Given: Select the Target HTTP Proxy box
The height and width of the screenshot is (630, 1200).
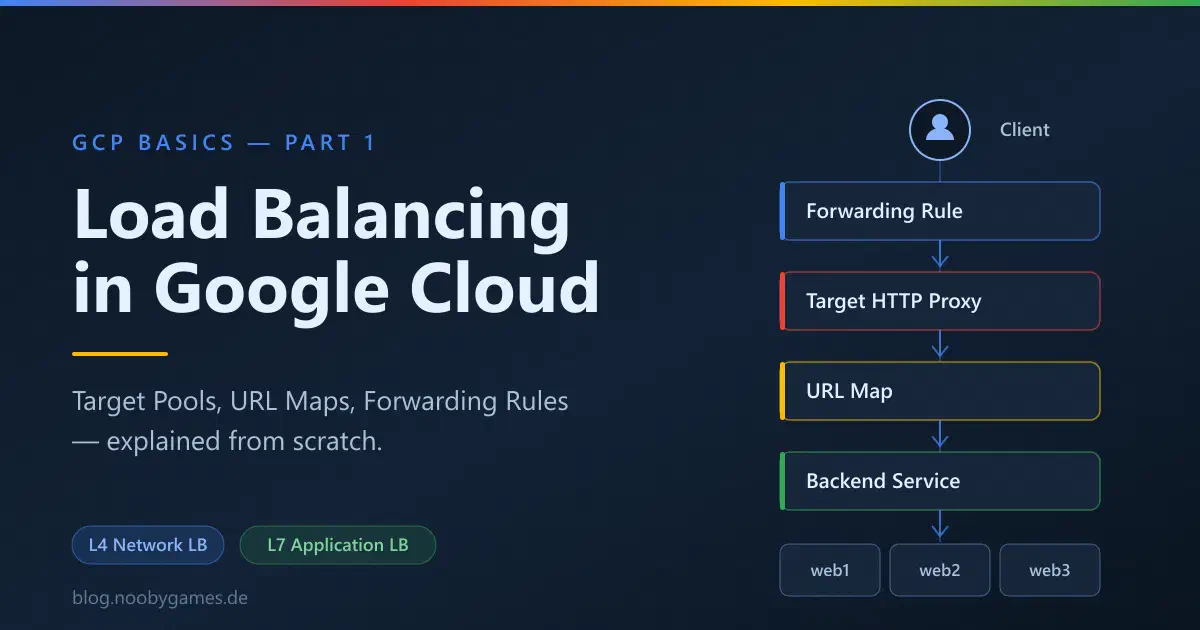Looking at the screenshot, I should tap(940, 301).
